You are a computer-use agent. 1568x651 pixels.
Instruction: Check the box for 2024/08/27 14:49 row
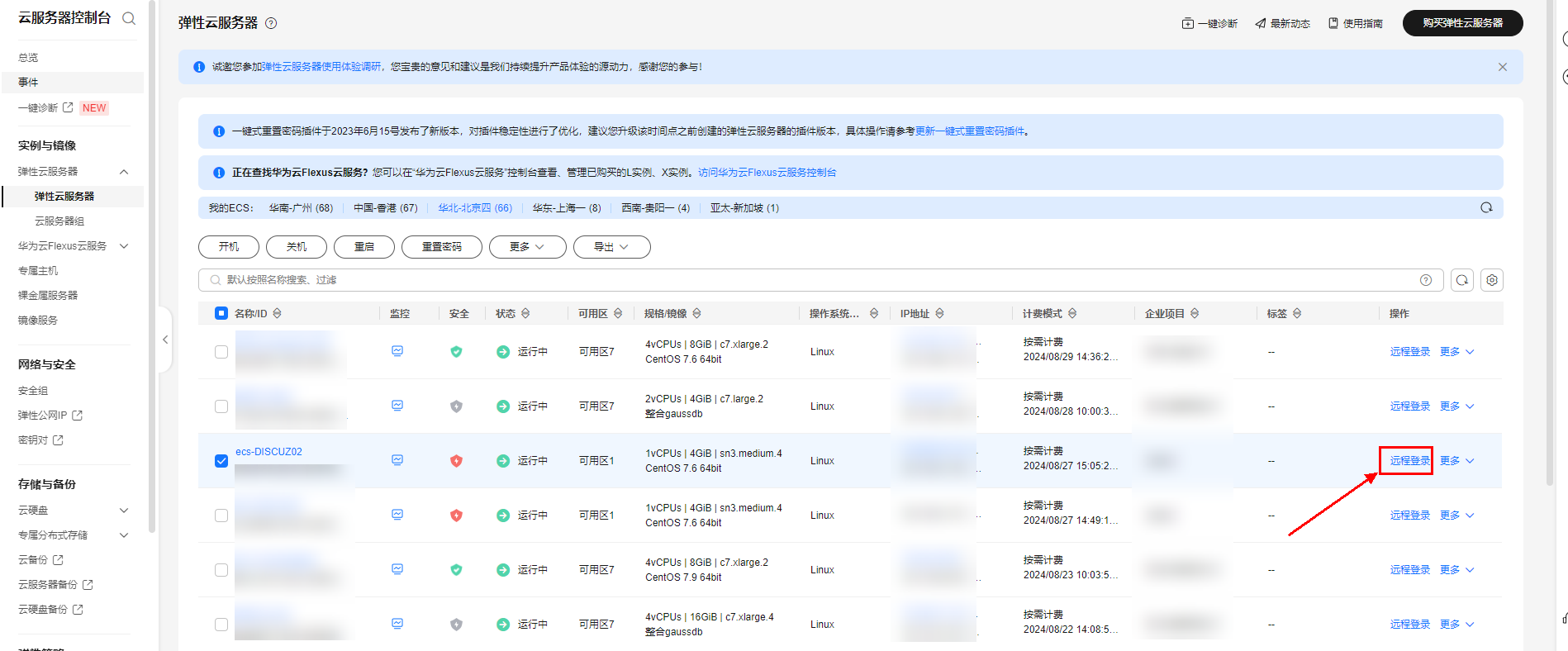(x=221, y=516)
